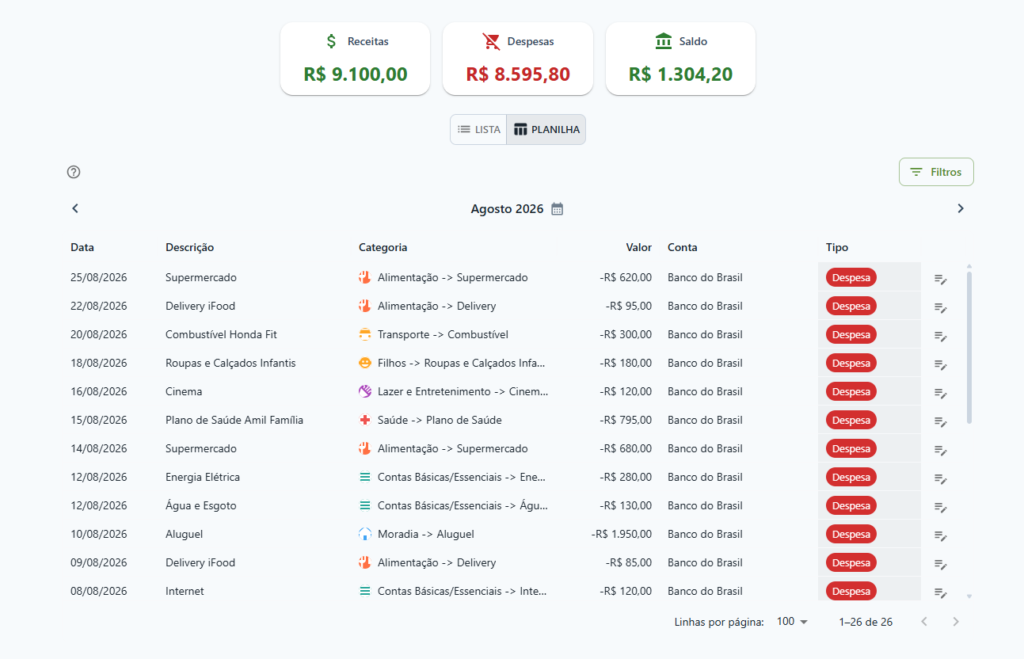Click the Agosto 2026 month label
Viewport: 1024px width, 659px height.
[507, 209]
